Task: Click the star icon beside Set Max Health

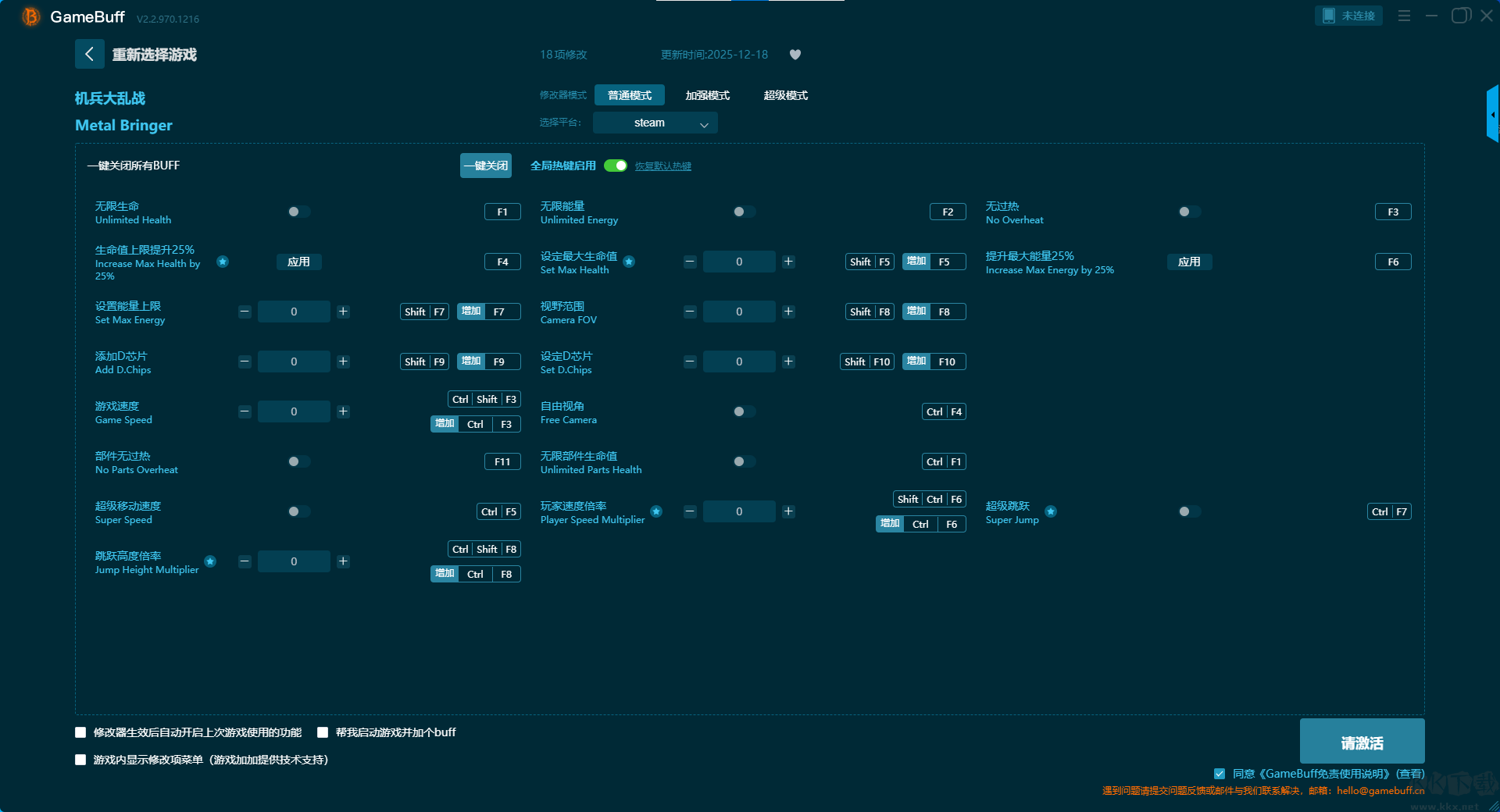Action: (629, 262)
